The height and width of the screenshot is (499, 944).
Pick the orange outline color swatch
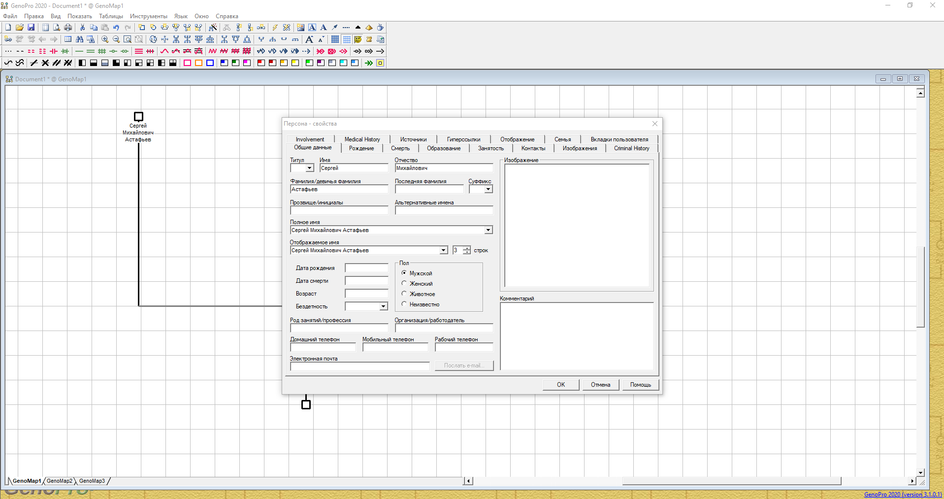198,63
